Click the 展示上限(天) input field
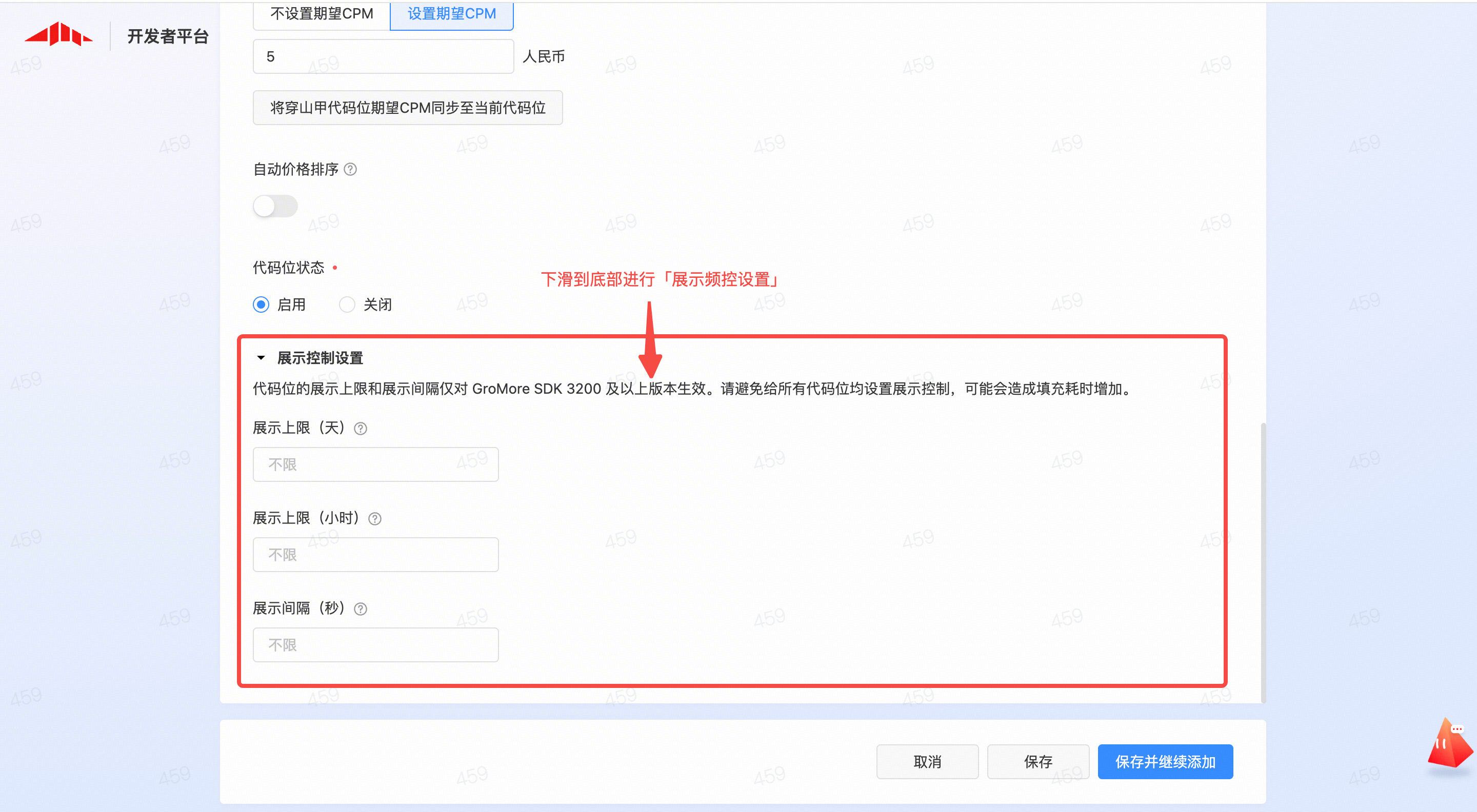The image size is (1477, 812). click(375, 464)
